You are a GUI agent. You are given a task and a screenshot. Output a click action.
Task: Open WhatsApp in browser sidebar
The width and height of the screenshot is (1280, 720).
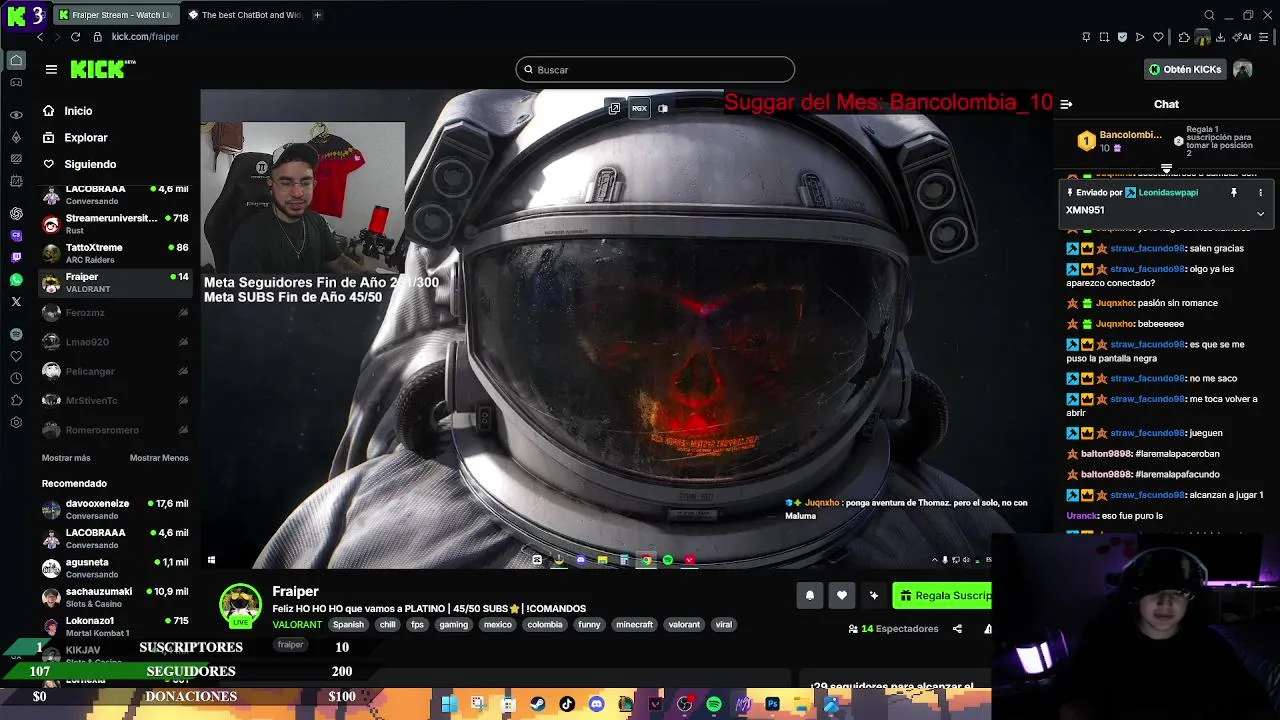click(x=16, y=280)
